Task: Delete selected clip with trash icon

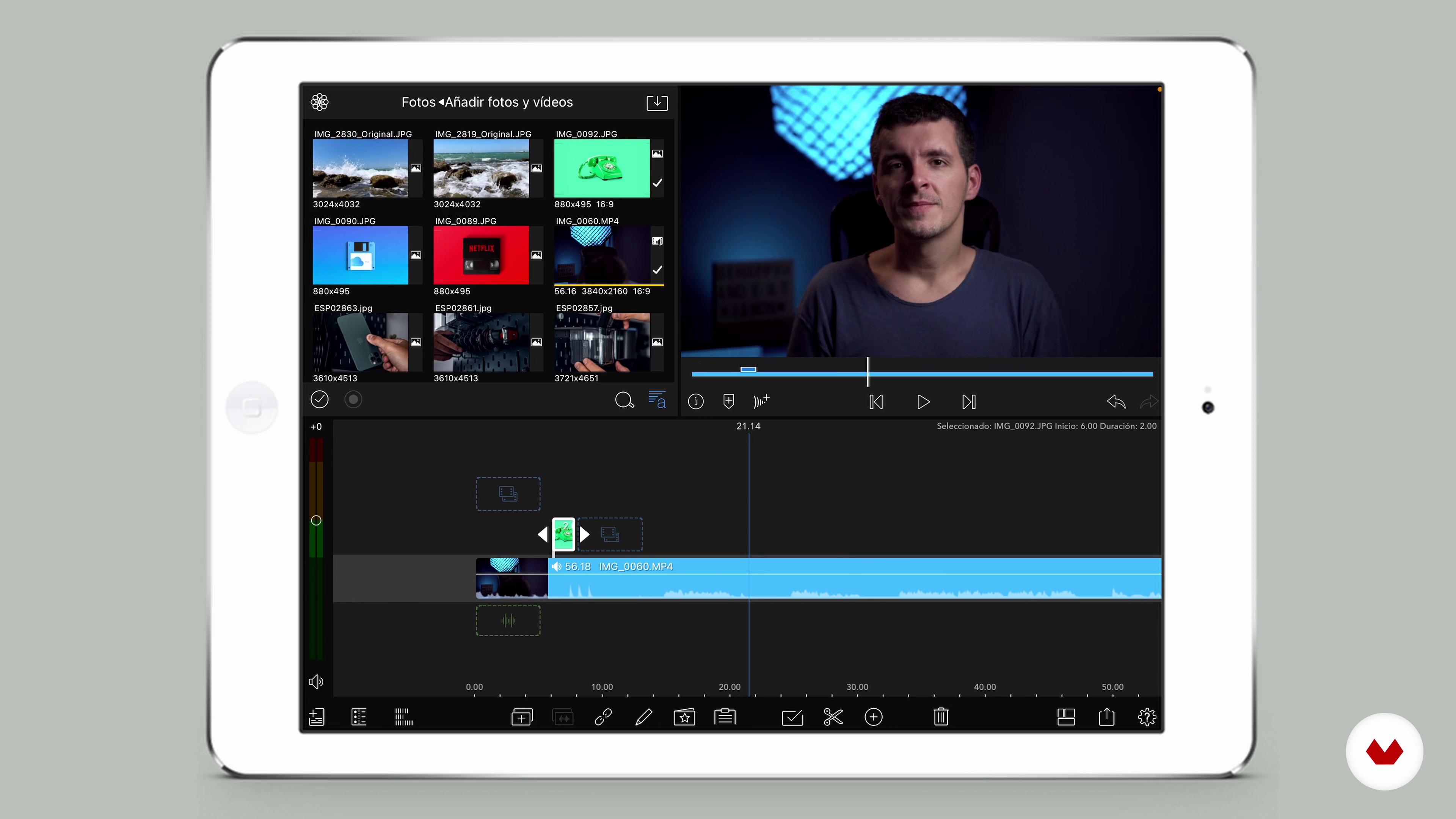Action: [940, 717]
